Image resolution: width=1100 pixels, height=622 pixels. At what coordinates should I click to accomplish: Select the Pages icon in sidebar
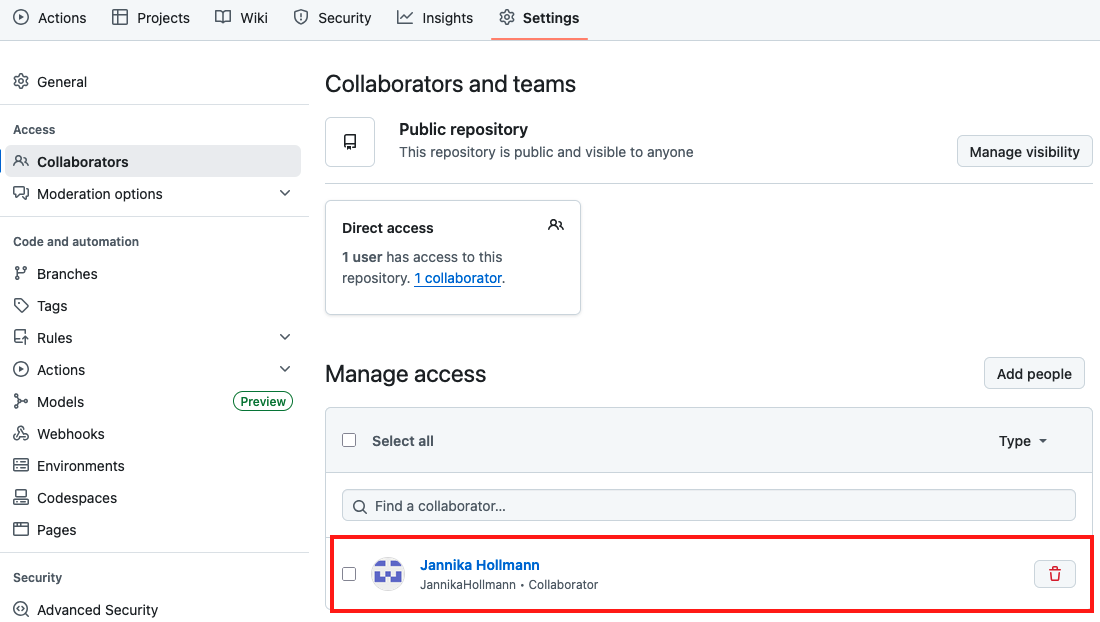coord(21,529)
